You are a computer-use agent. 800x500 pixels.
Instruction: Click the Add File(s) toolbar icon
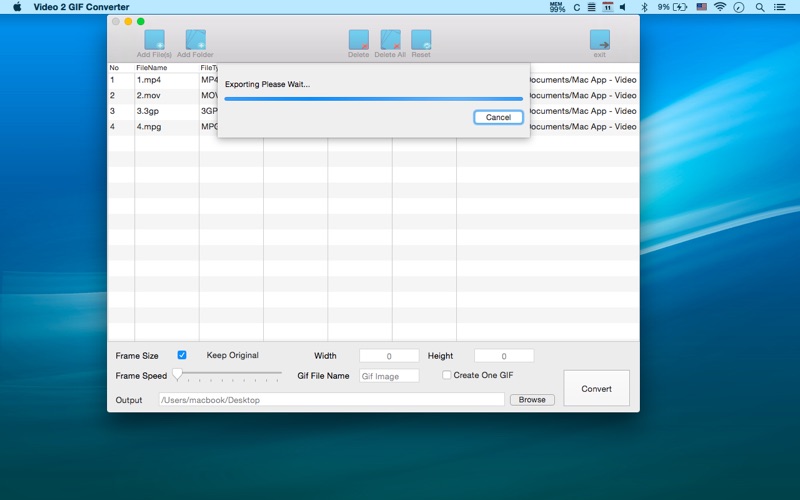tap(154, 40)
